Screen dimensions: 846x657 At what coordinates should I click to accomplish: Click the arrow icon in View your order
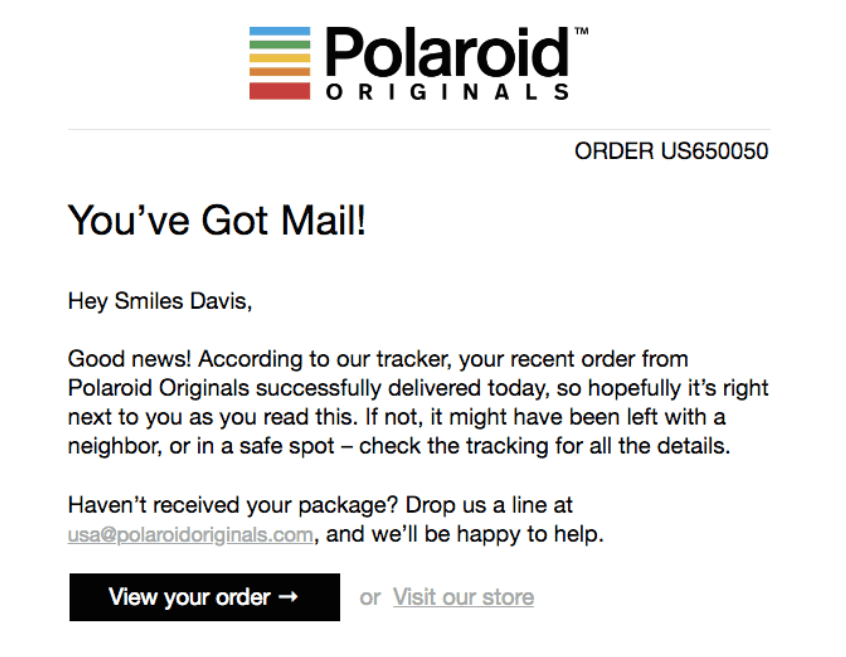coord(288,597)
